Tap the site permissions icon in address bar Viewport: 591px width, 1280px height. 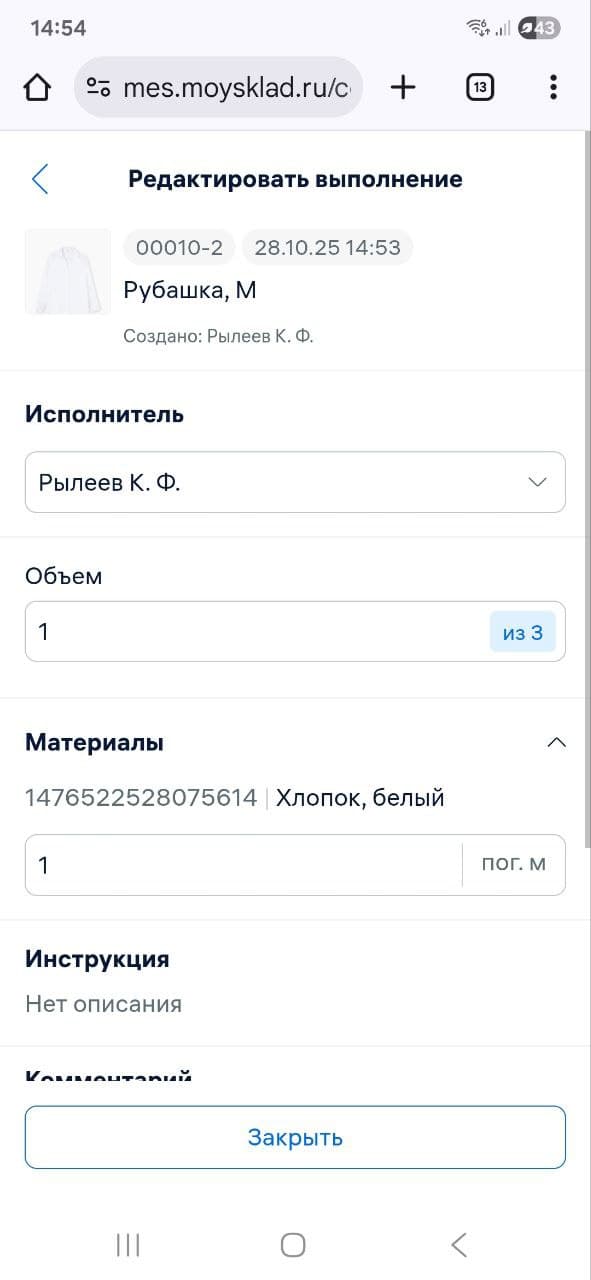click(98, 87)
